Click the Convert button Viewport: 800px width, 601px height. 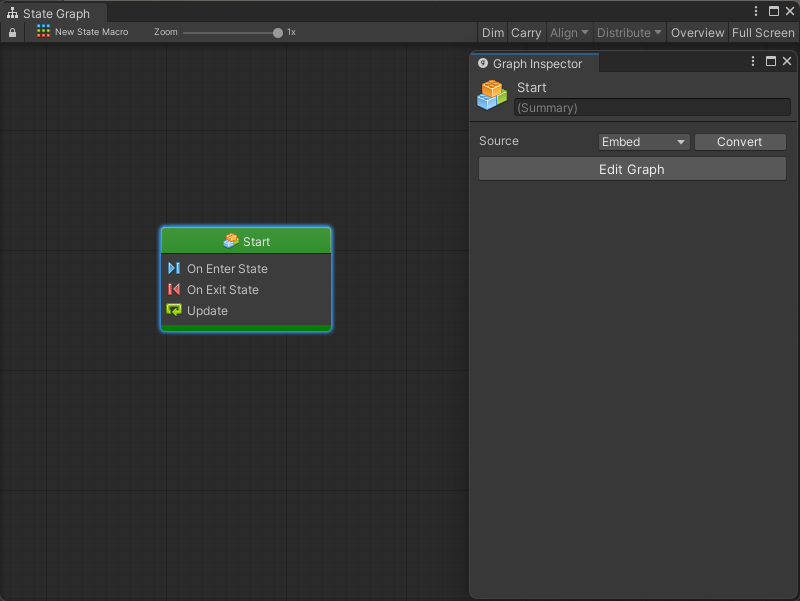coord(739,142)
